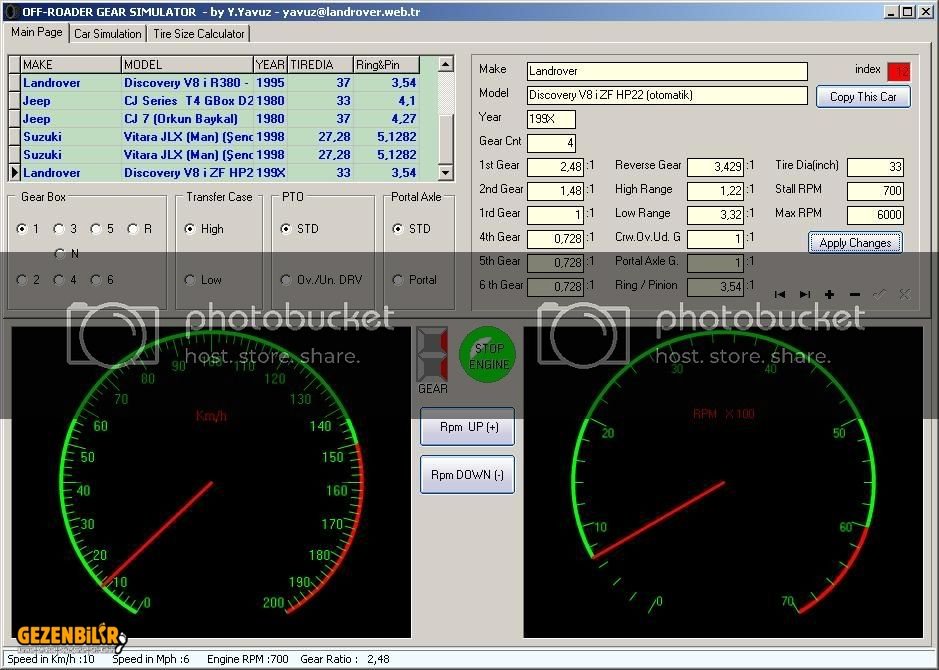Click the MAKE column header
This screenshot has height=670, width=939.
71,65
